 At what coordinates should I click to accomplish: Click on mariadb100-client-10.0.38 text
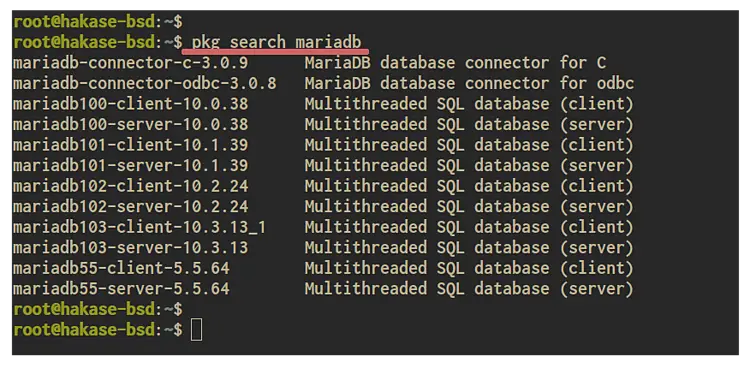[x=131, y=104]
